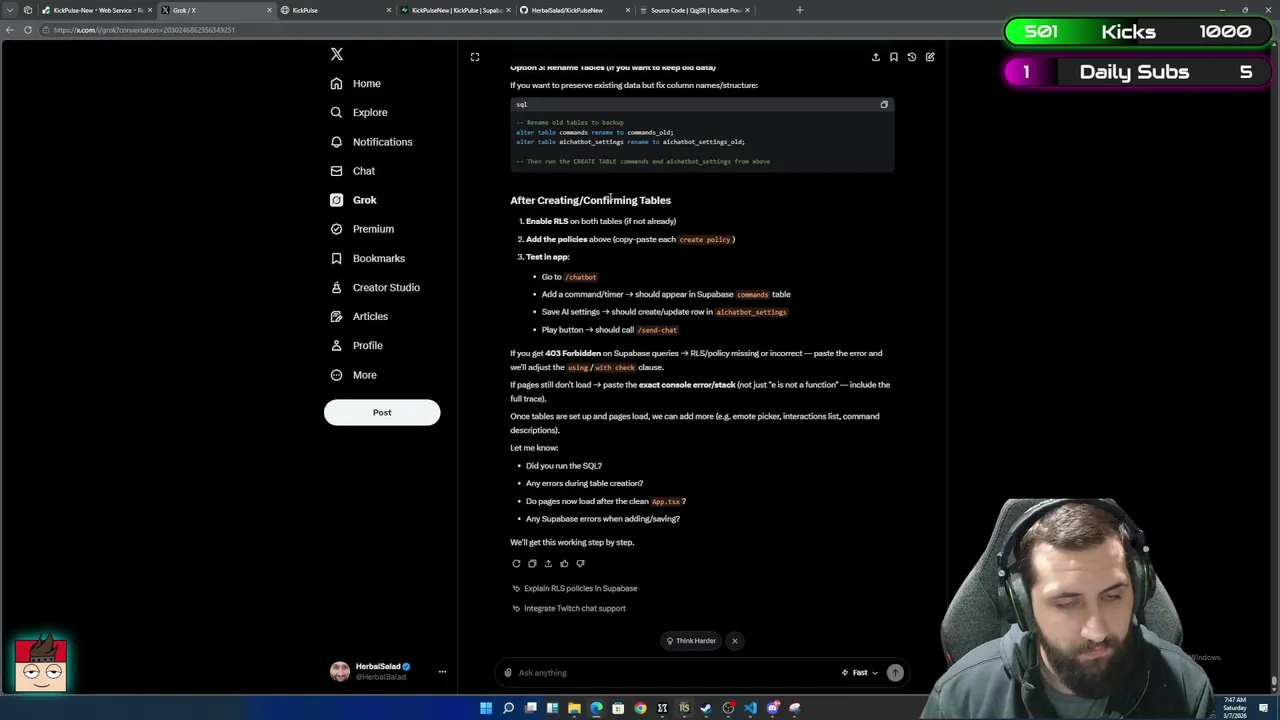Click the regenerate response icon
Viewport: 1280px width, 720px height.
[516, 563]
